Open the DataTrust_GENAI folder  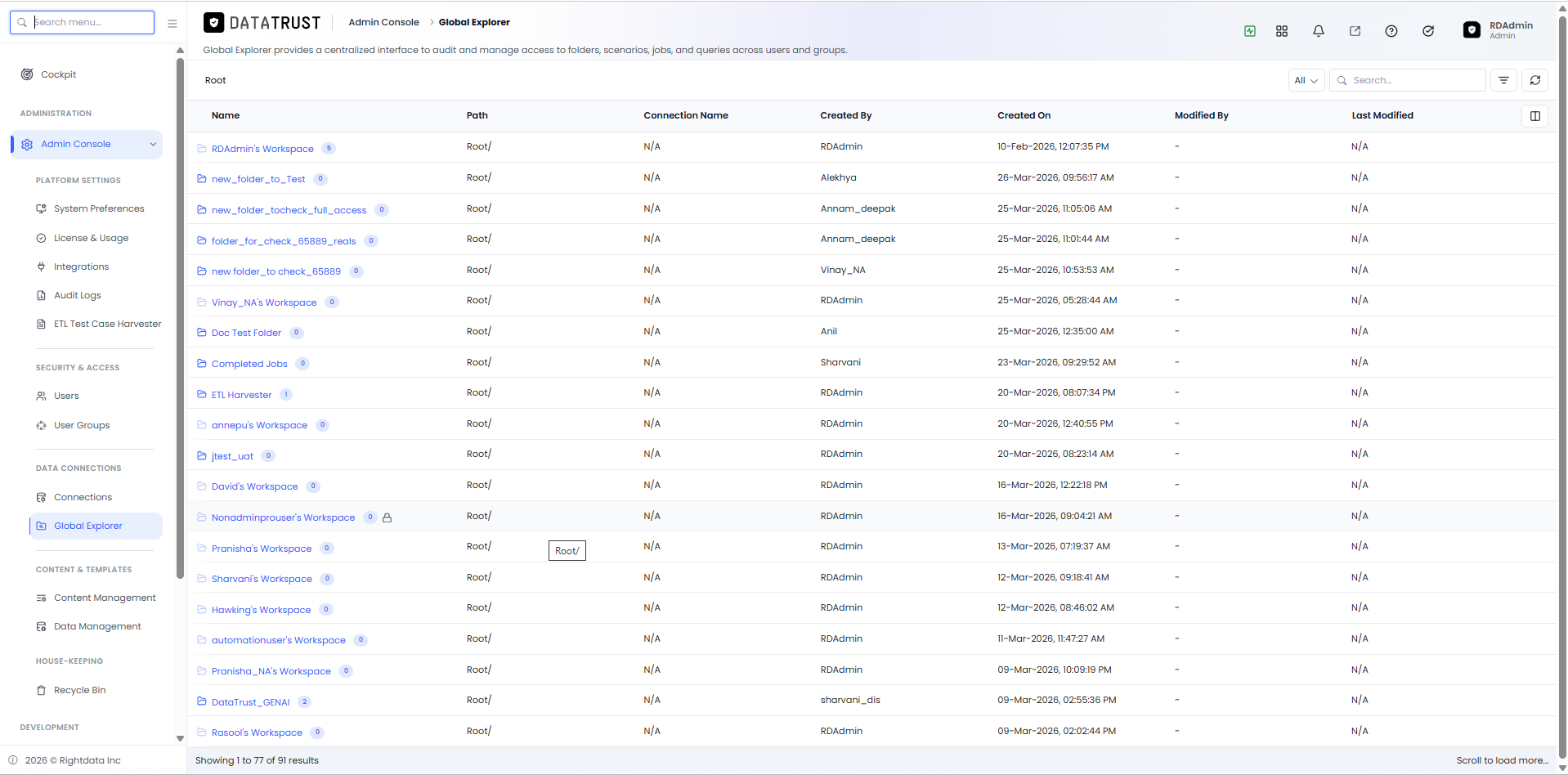tap(250, 702)
